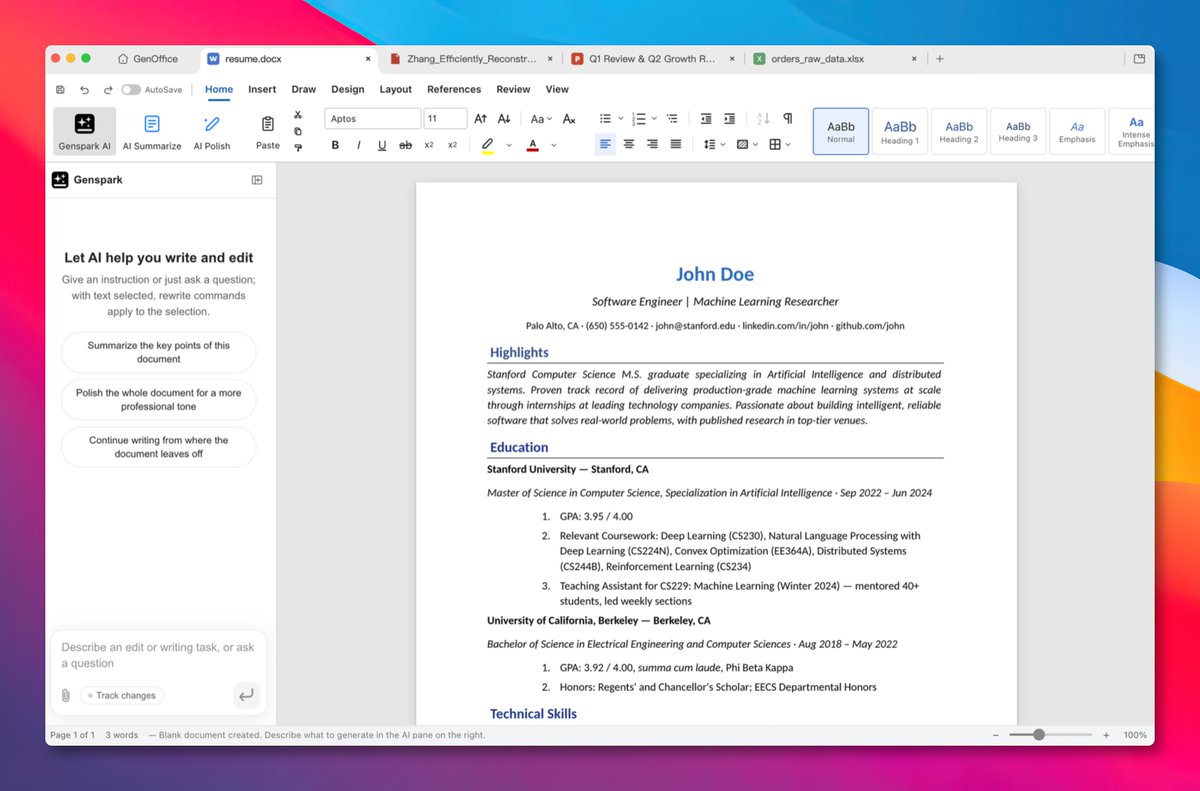Image resolution: width=1200 pixels, height=791 pixels.
Task: Set paragraph alignment to left
Action: click(x=605, y=144)
